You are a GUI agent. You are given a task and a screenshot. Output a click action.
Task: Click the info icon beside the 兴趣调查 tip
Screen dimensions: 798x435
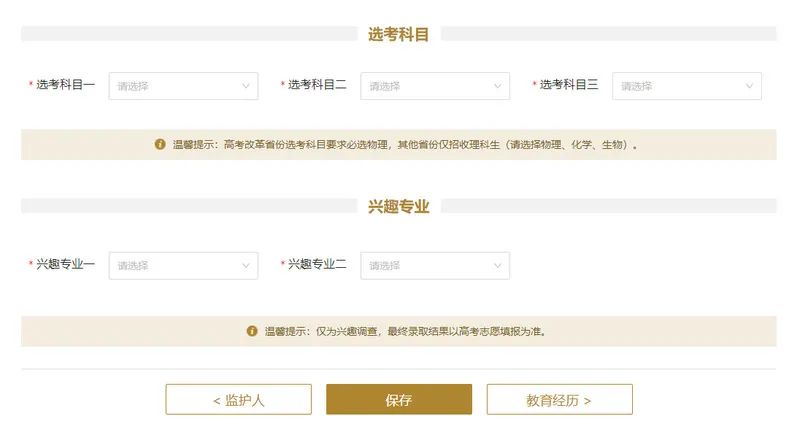point(252,331)
